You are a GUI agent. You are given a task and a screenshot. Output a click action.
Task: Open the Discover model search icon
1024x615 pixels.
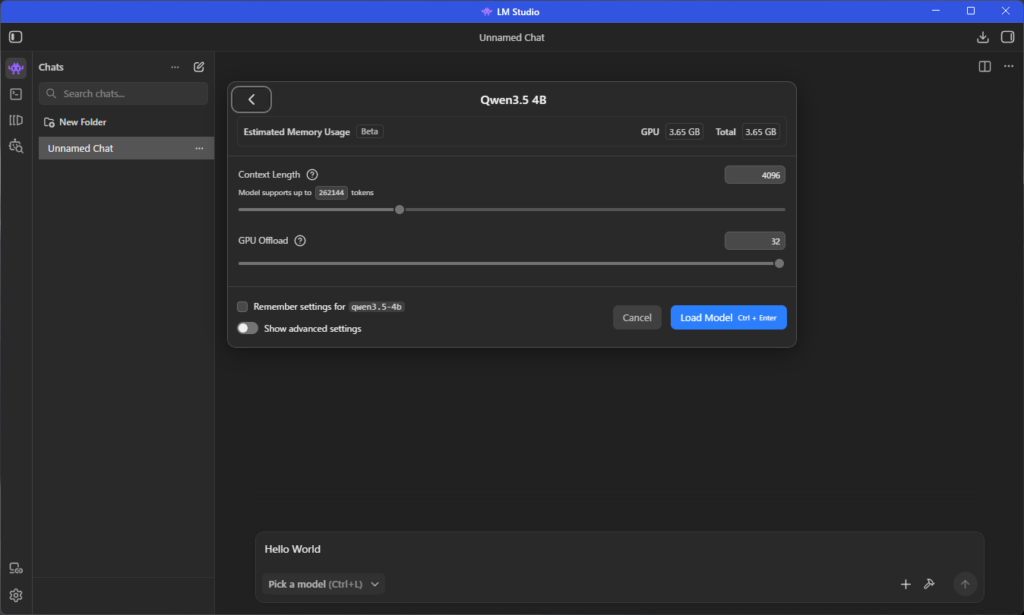(15, 146)
